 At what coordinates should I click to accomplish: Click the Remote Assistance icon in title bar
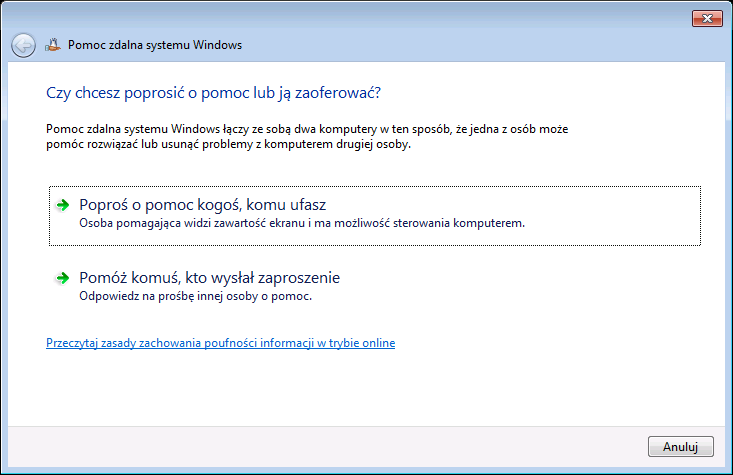54,45
